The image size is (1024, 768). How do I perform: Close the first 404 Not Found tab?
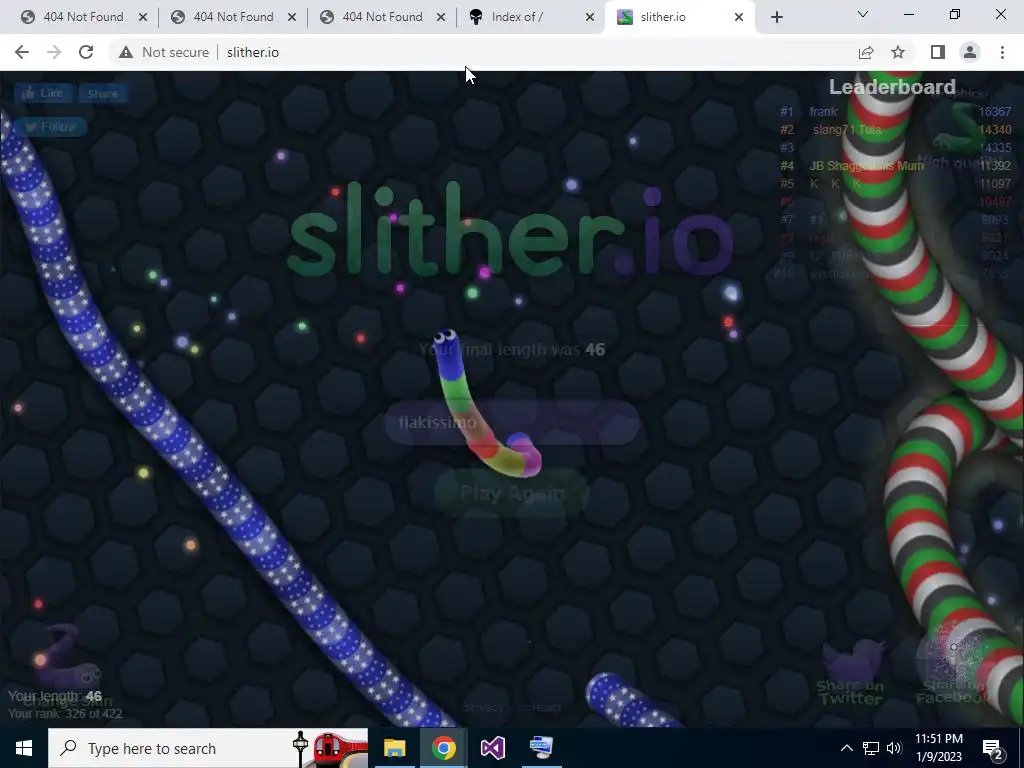point(143,18)
